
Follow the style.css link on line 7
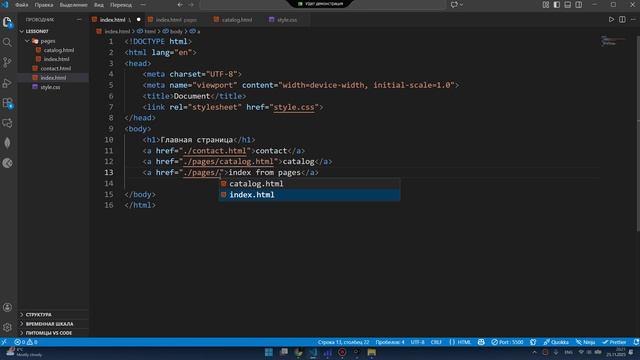pos(294,107)
